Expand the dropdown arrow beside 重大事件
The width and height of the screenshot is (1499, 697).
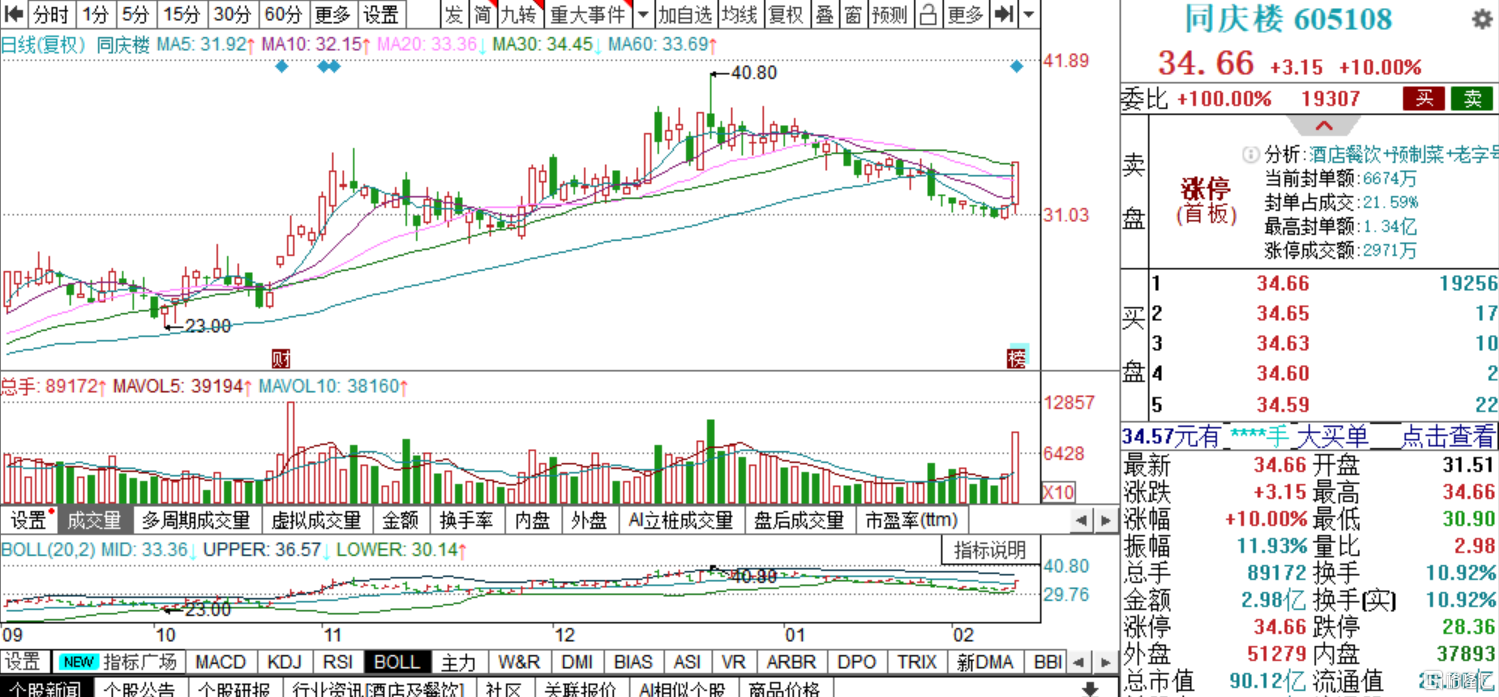click(643, 14)
